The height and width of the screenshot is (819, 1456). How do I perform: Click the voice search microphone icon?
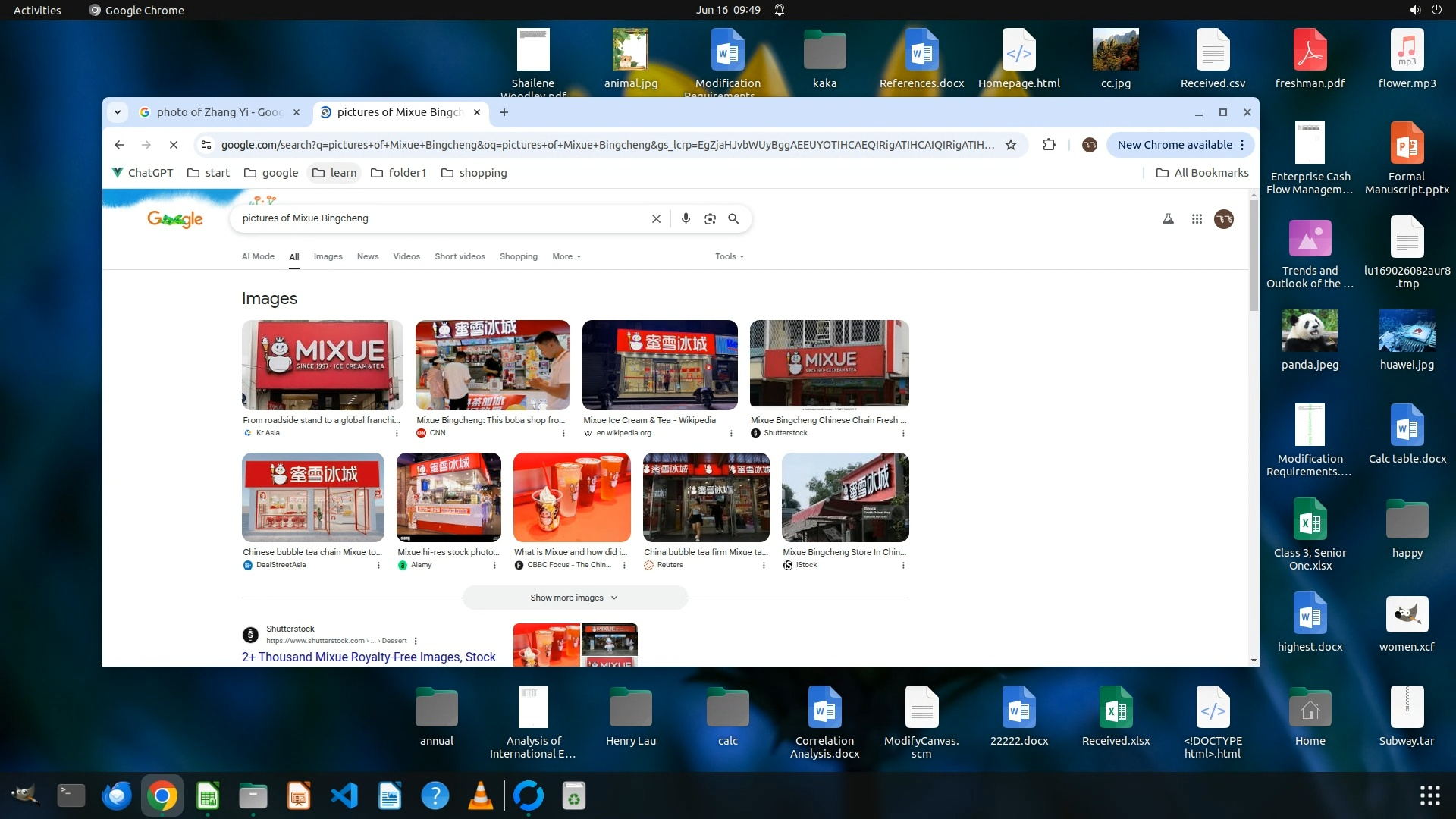coord(686,218)
